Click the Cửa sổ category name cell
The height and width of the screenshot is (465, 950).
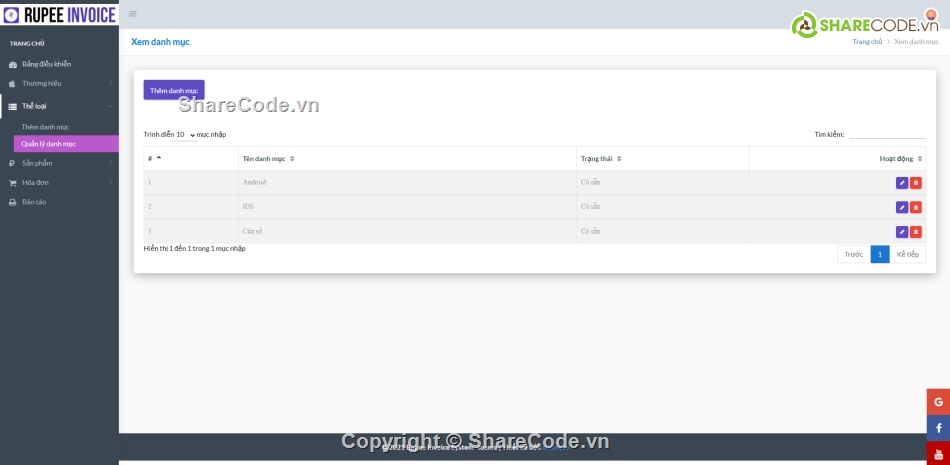coord(407,232)
